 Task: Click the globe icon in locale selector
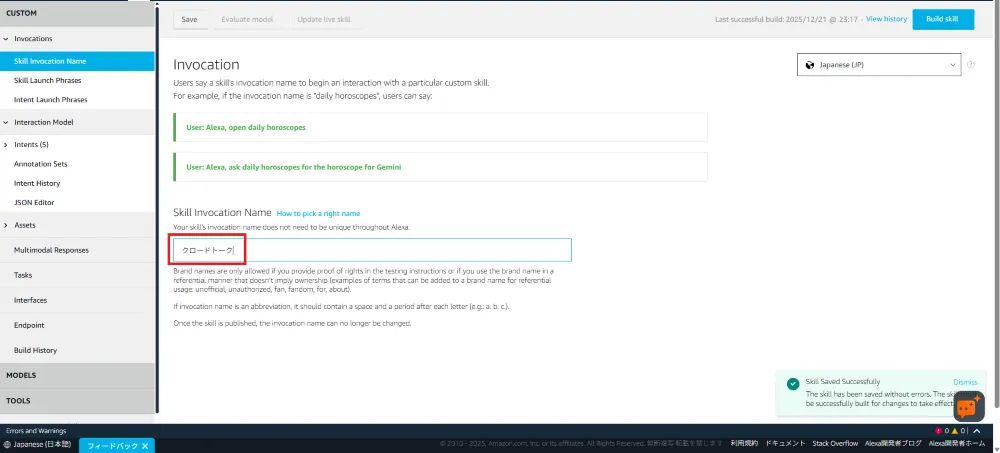pyautogui.click(x=809, y=65)
